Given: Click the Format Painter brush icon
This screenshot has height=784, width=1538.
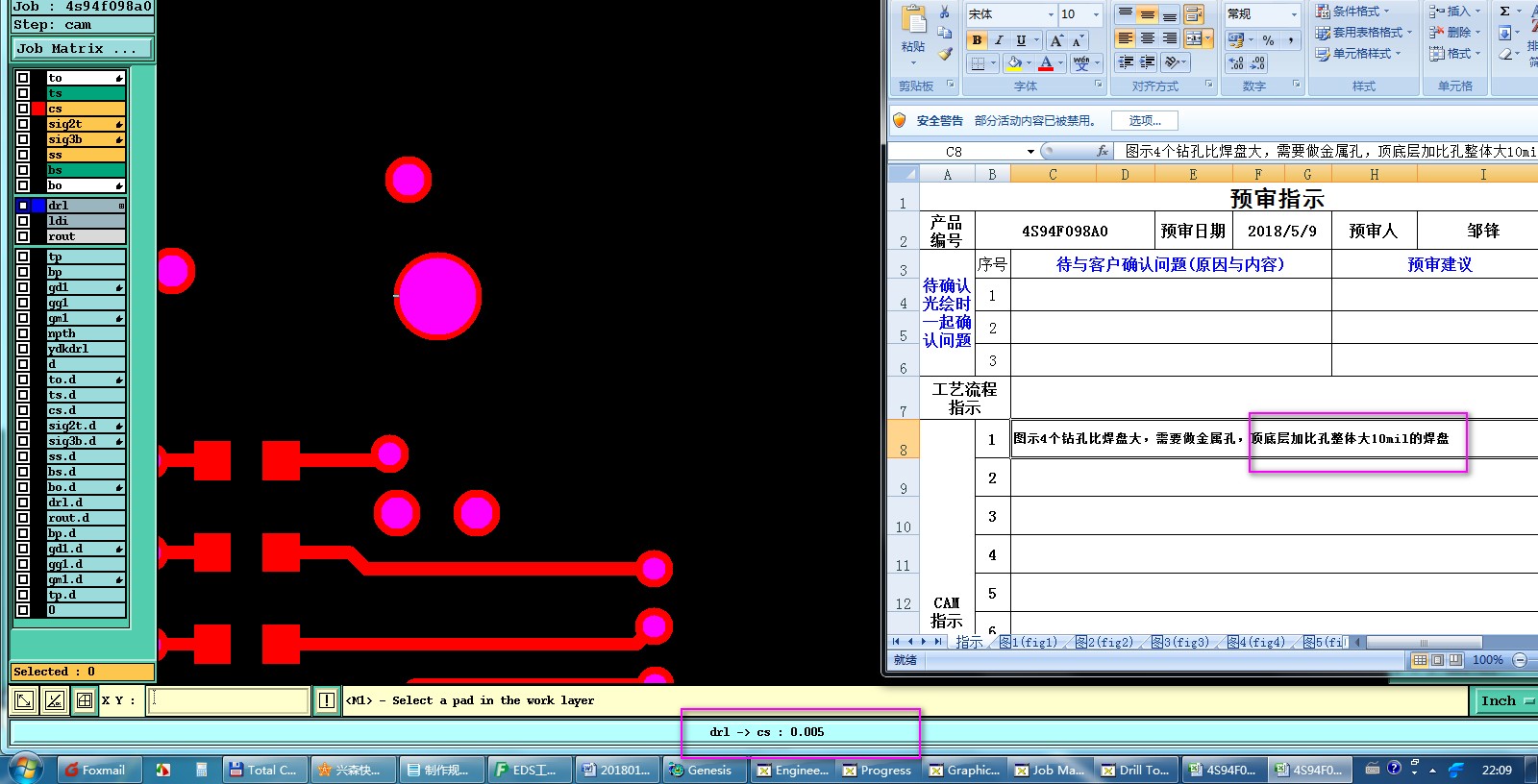Looking at the screenshot, I should (945, 55).
